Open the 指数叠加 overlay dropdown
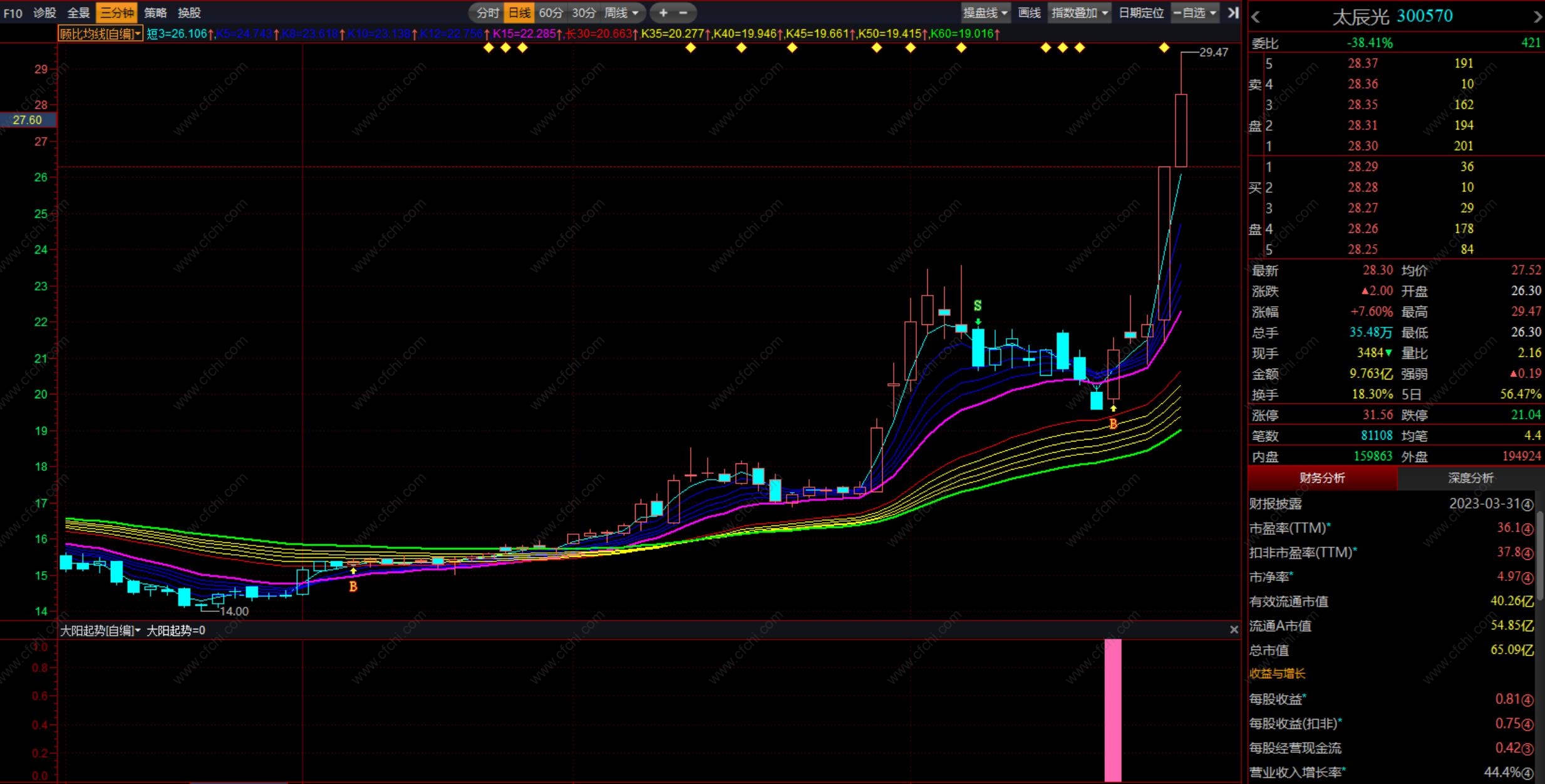The image size is (1545, 784). click(x=1080, y=13)
